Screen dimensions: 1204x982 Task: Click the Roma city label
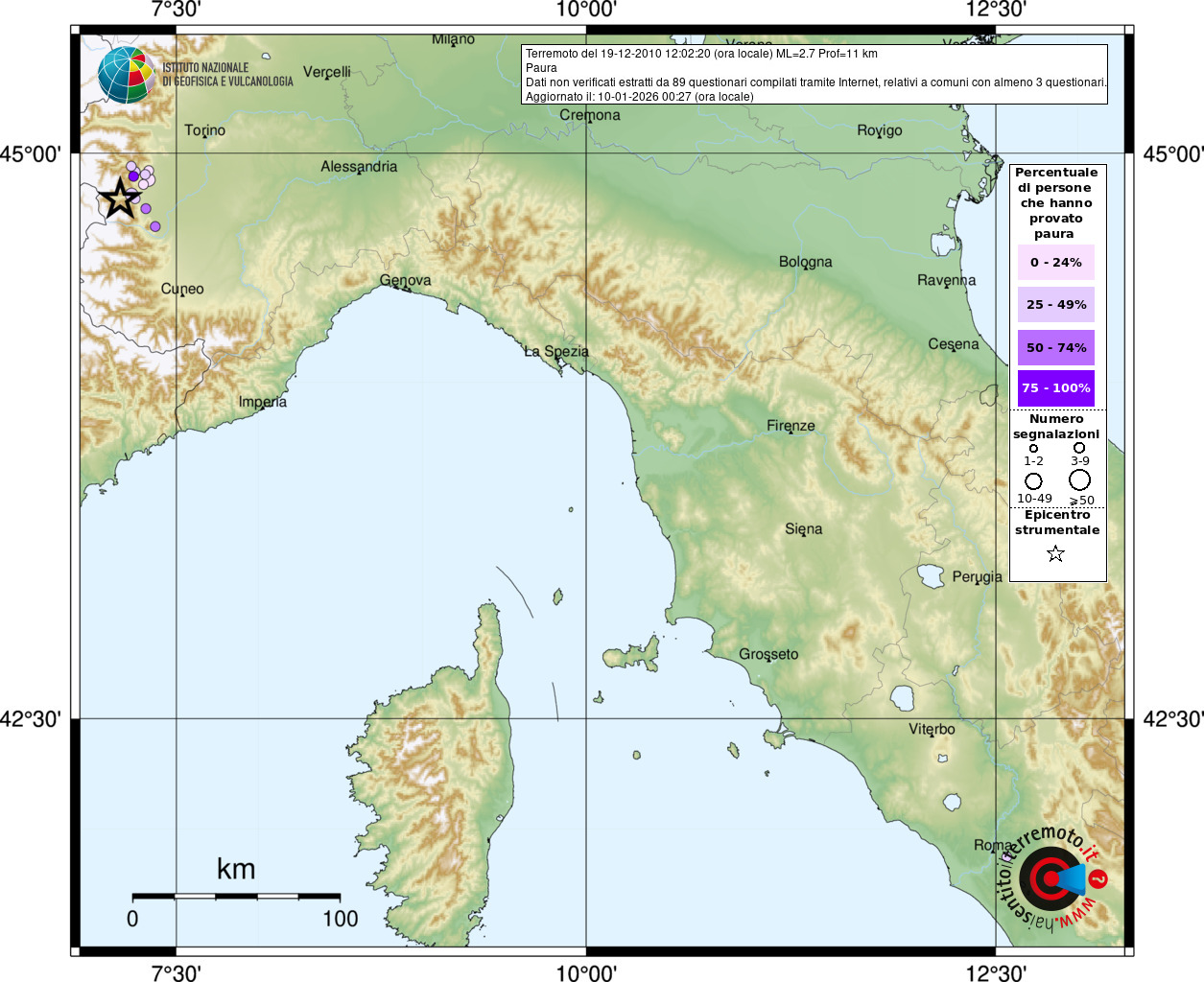(x=992, y=846)
